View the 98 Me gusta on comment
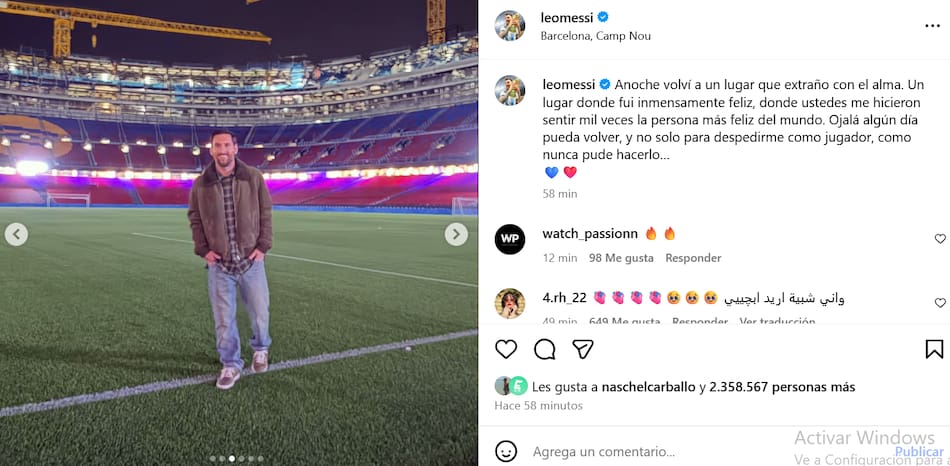950x466 pixels. 621,258
